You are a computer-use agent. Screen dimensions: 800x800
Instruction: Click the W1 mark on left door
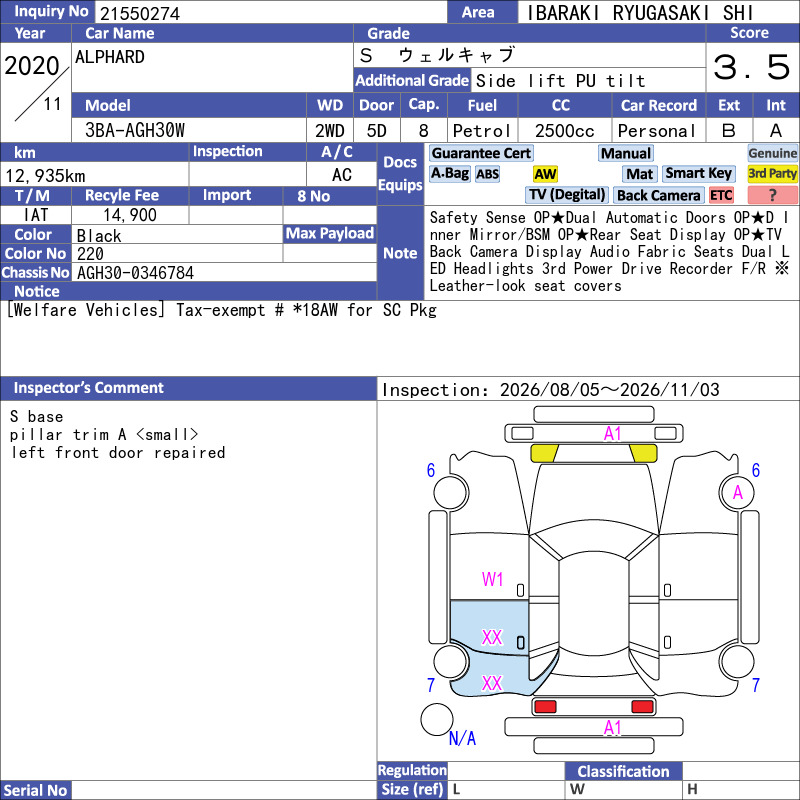(x=492, y=580)
